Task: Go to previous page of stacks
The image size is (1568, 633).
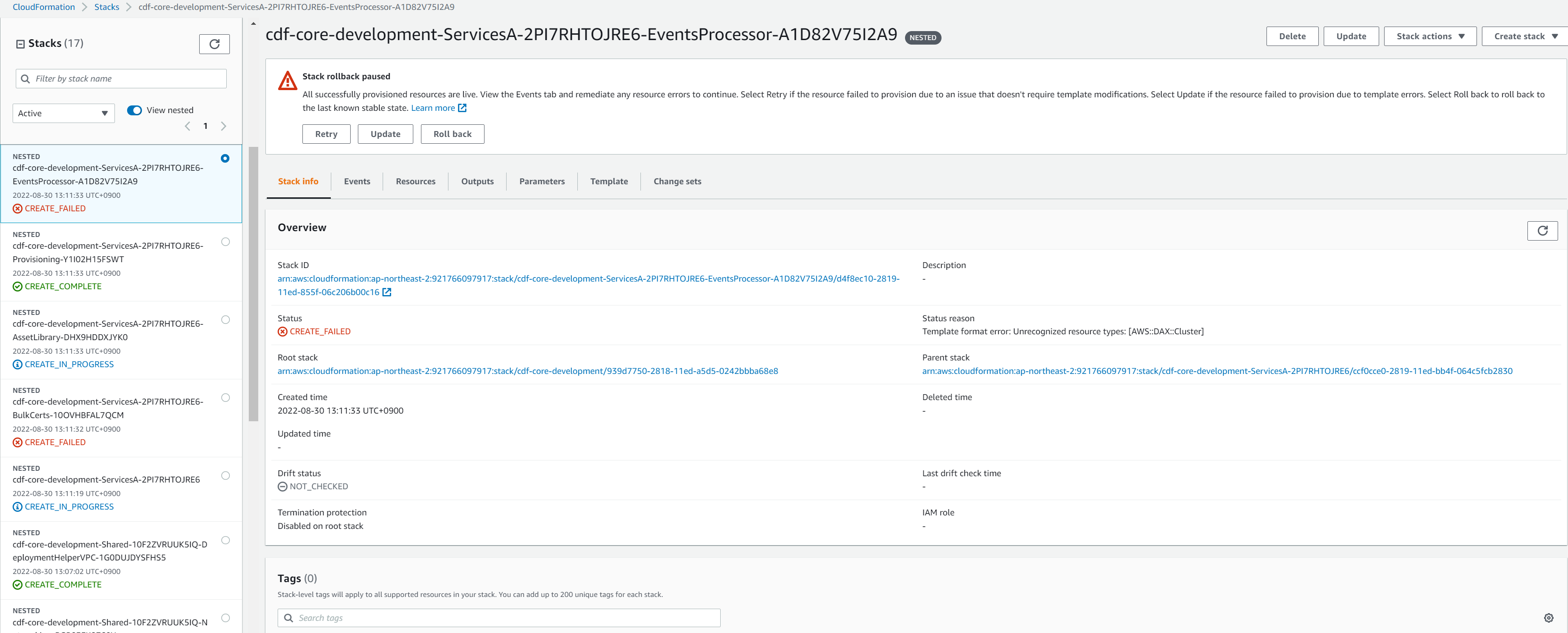Action: (x=187, y=126)
